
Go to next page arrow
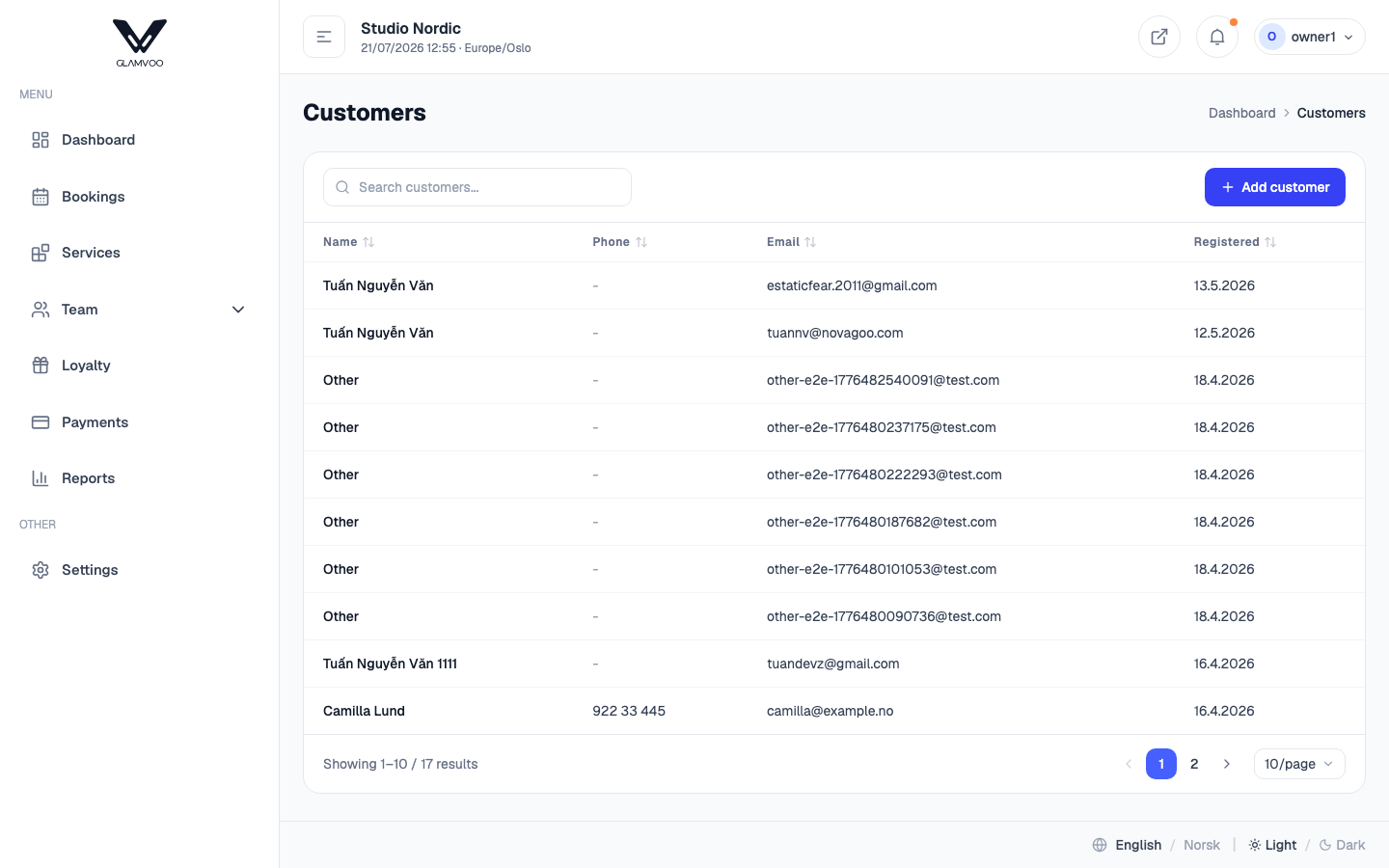click(1227, 764)
